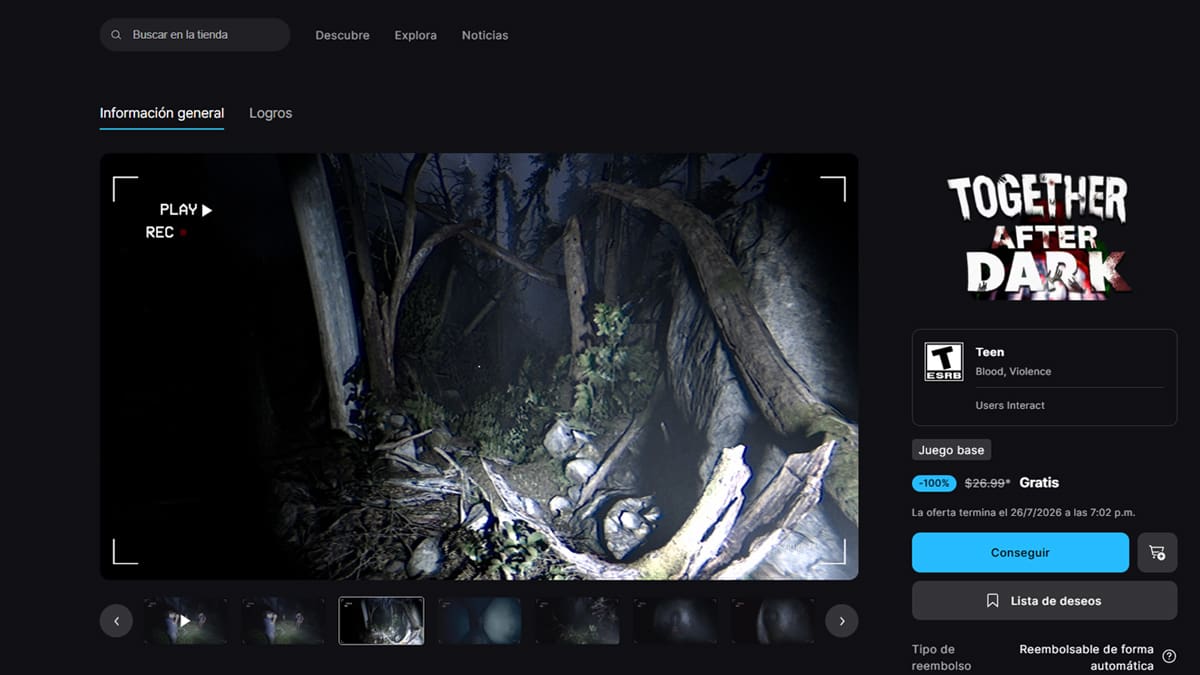Image resolution: width=1200 pixels, height=675 pixels.
Task: Select the seventh thumbnail in carousel
Action: (x=771, y=621)
